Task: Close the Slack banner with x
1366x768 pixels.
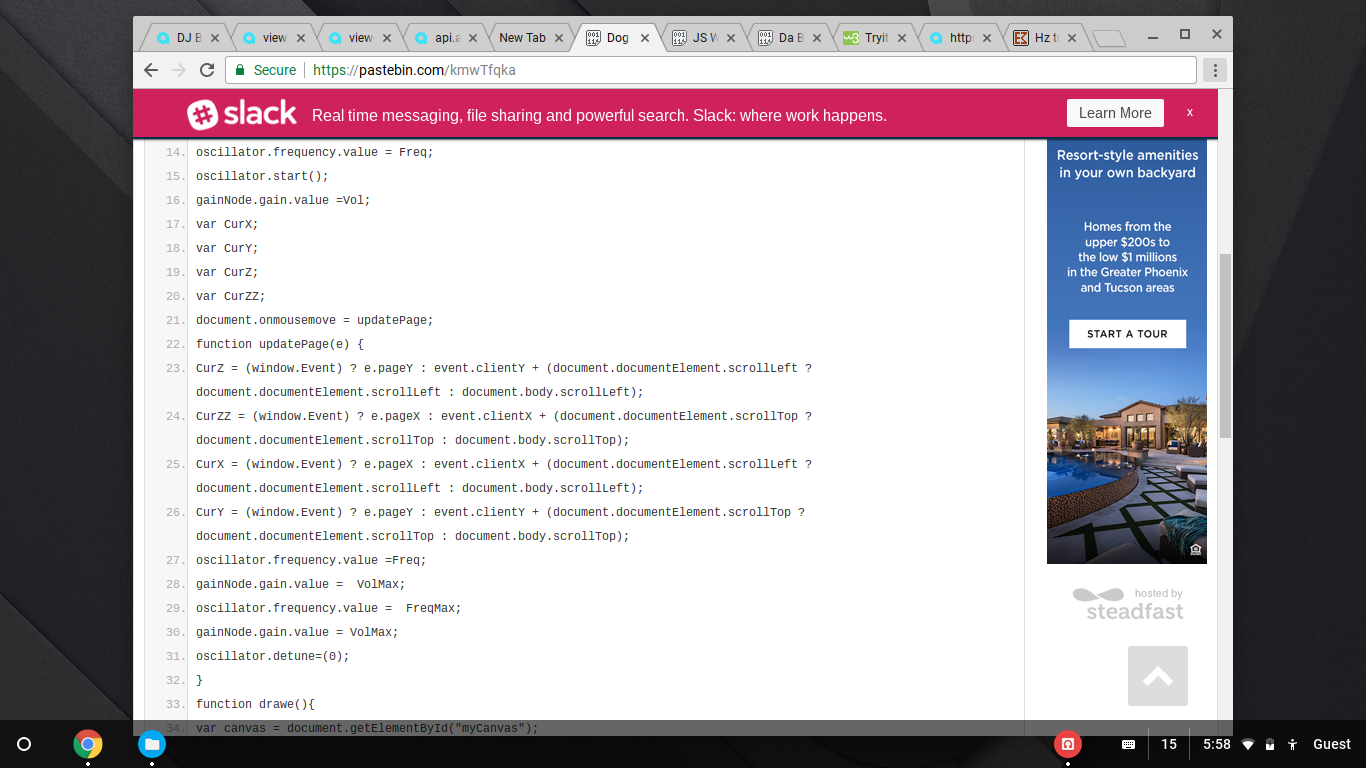Action: (1190, 113)
